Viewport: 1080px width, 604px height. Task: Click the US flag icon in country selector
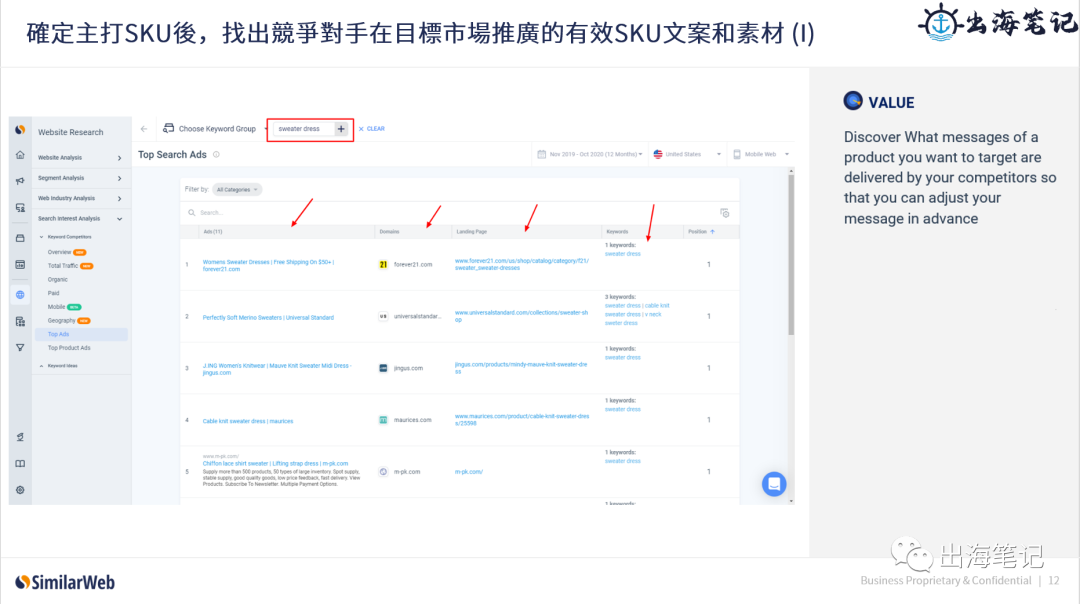pyautogui.click(x=658, y=154)
